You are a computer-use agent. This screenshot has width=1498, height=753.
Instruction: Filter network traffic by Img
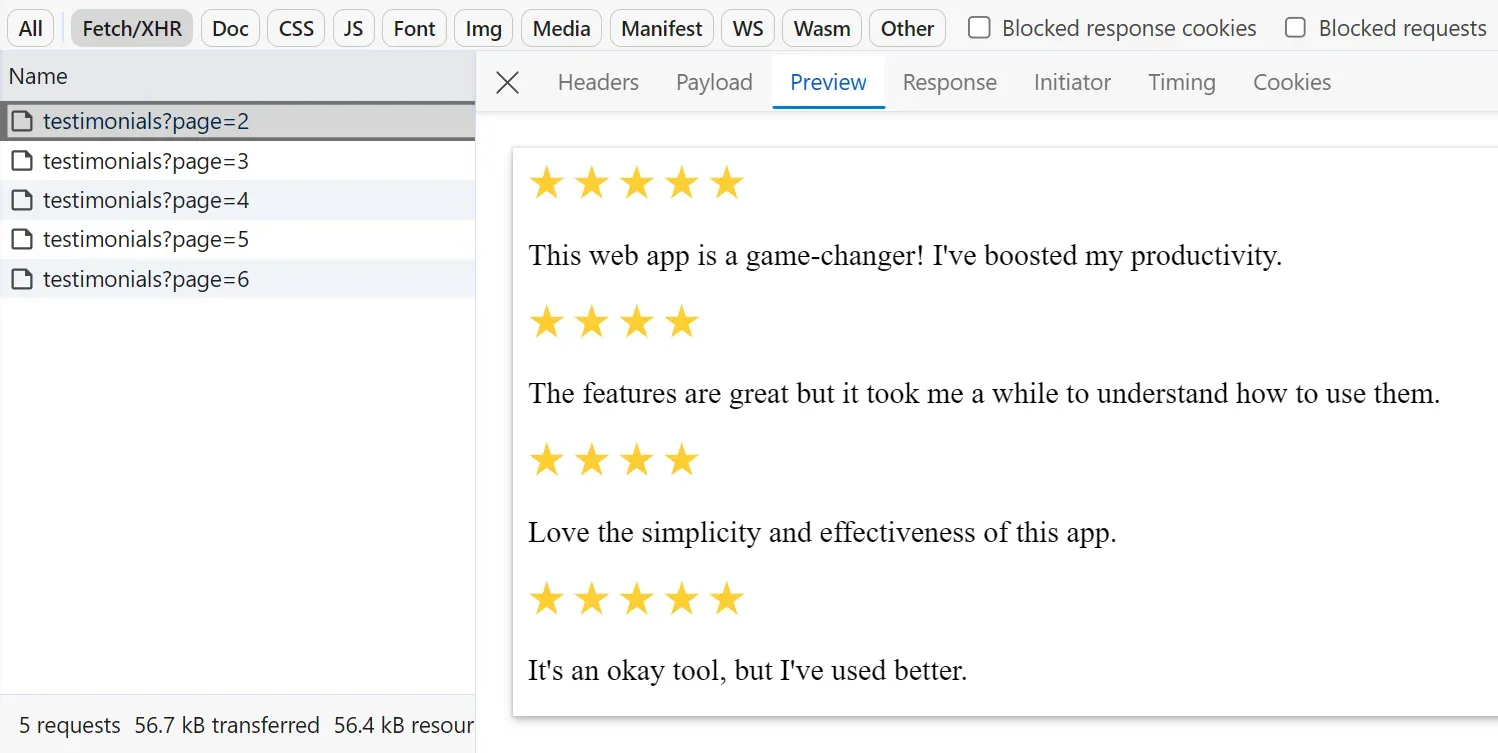click(x=483, y=28)
